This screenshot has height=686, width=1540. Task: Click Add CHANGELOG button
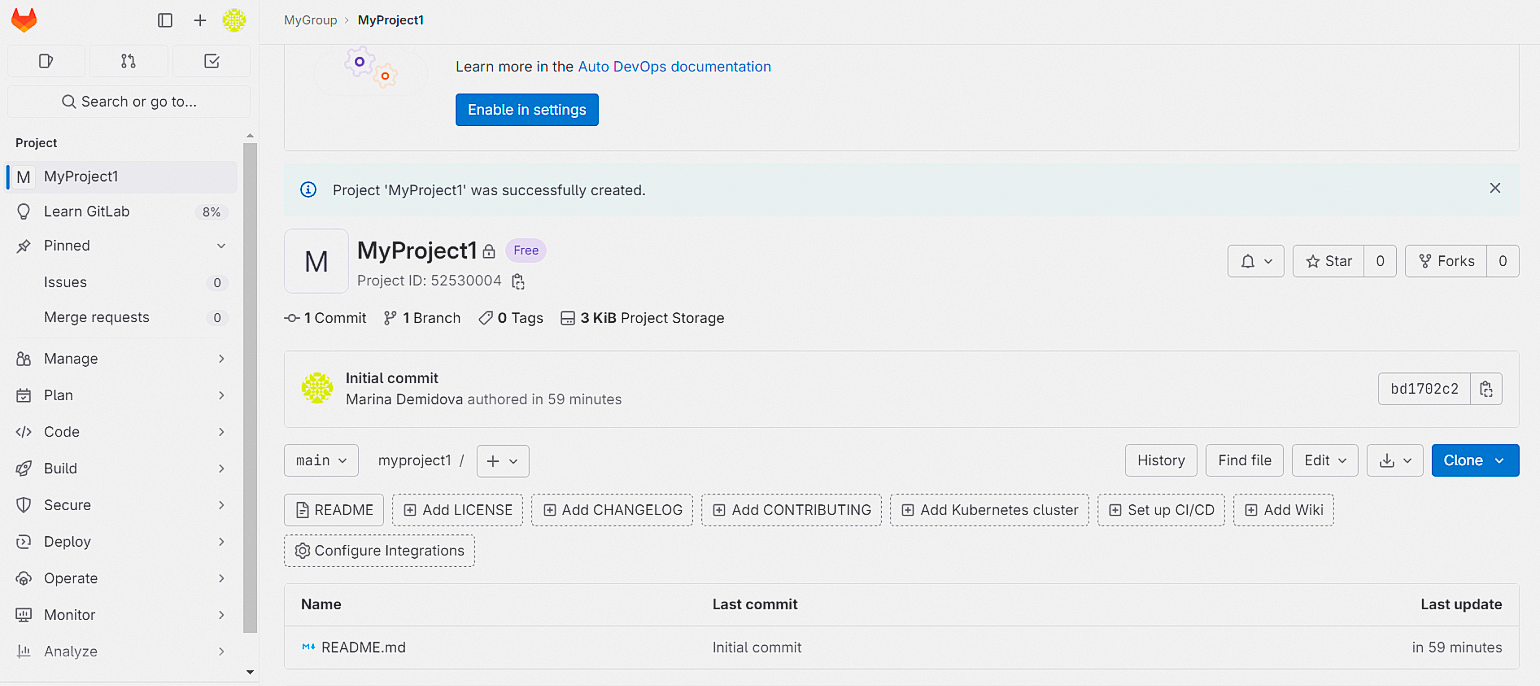pyautogui.click(x=613, y=510)
